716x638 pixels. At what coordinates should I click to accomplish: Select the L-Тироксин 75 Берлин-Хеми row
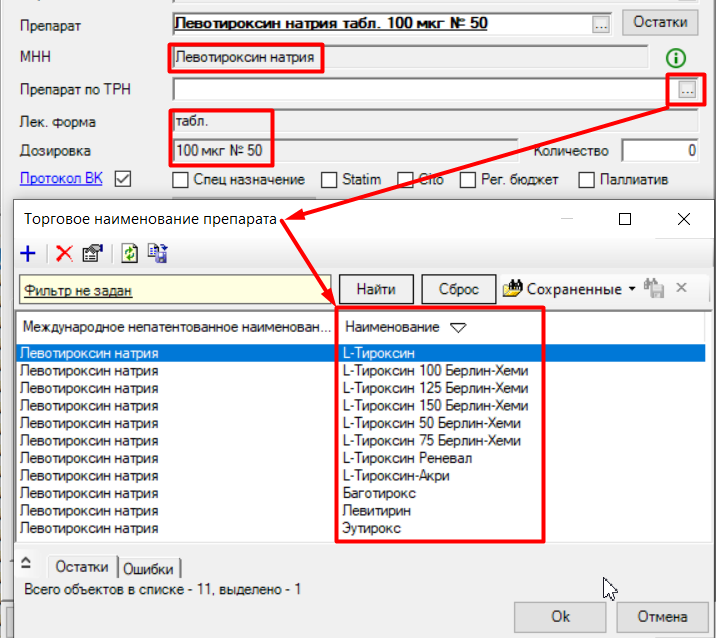[361, 441]
